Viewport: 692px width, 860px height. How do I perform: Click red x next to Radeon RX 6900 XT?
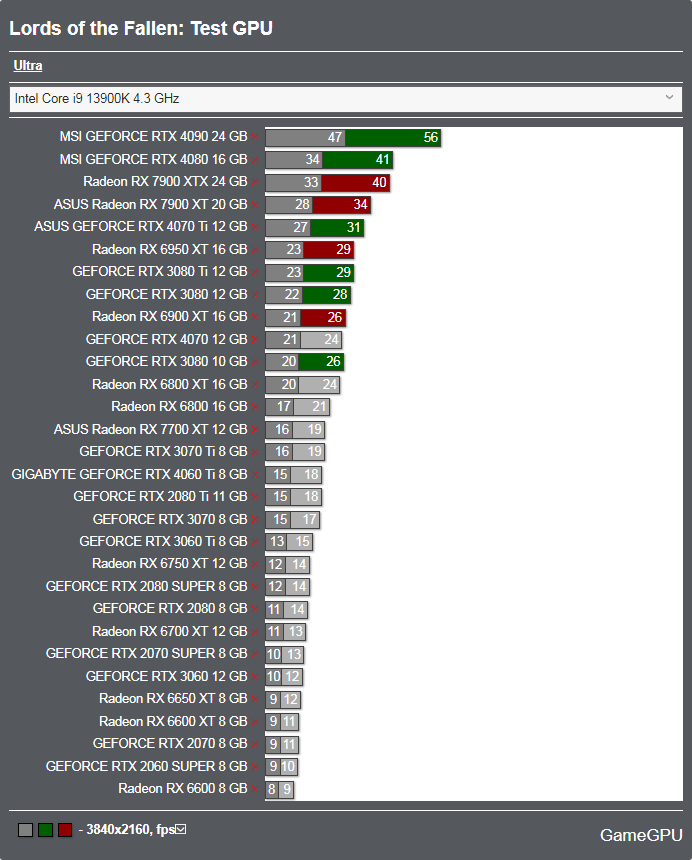255,317
